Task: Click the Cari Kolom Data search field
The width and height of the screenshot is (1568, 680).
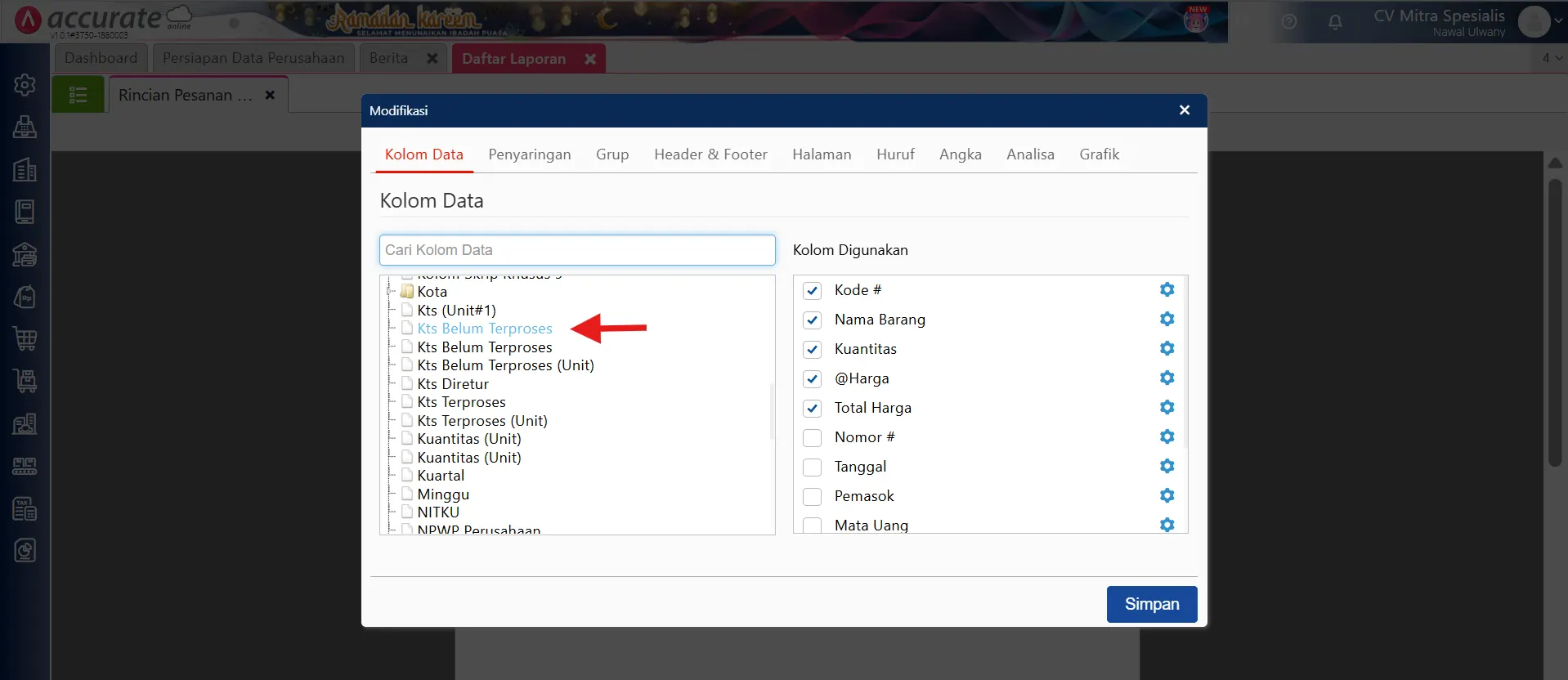Action: (576, 250)
